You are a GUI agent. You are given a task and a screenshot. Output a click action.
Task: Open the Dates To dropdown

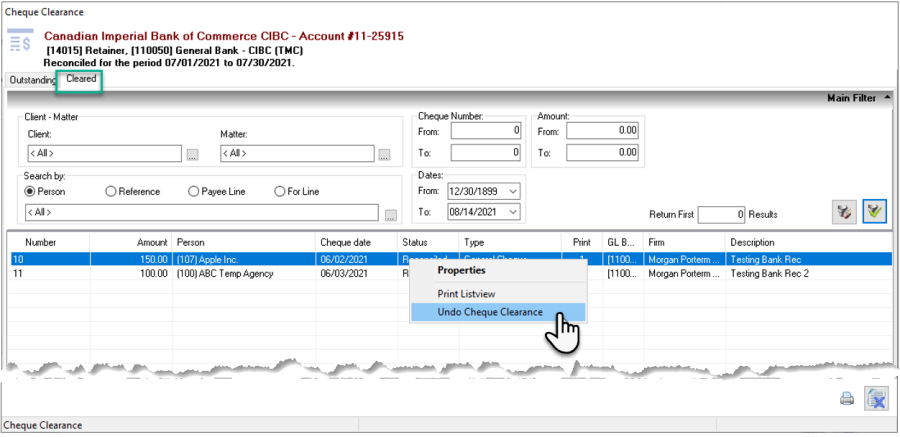pos(513,212)
